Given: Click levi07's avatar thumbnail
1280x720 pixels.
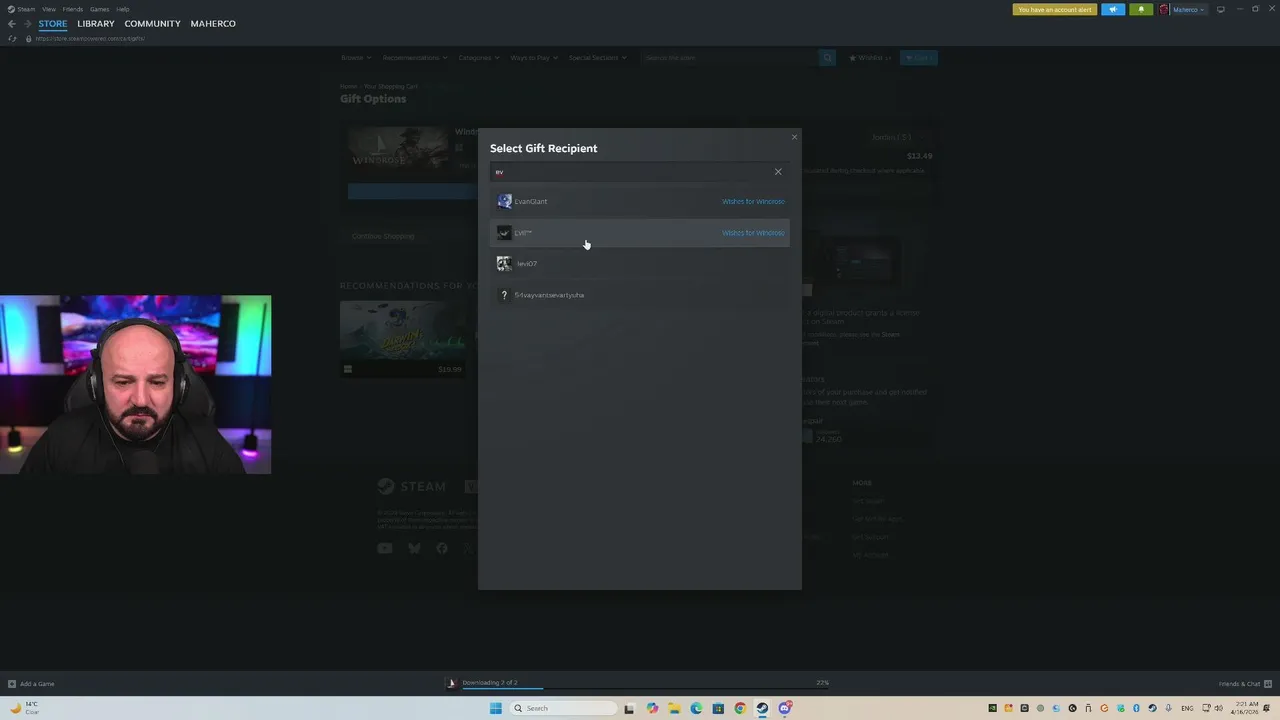Looking at the screenshot, I should (x=504, y=264).
